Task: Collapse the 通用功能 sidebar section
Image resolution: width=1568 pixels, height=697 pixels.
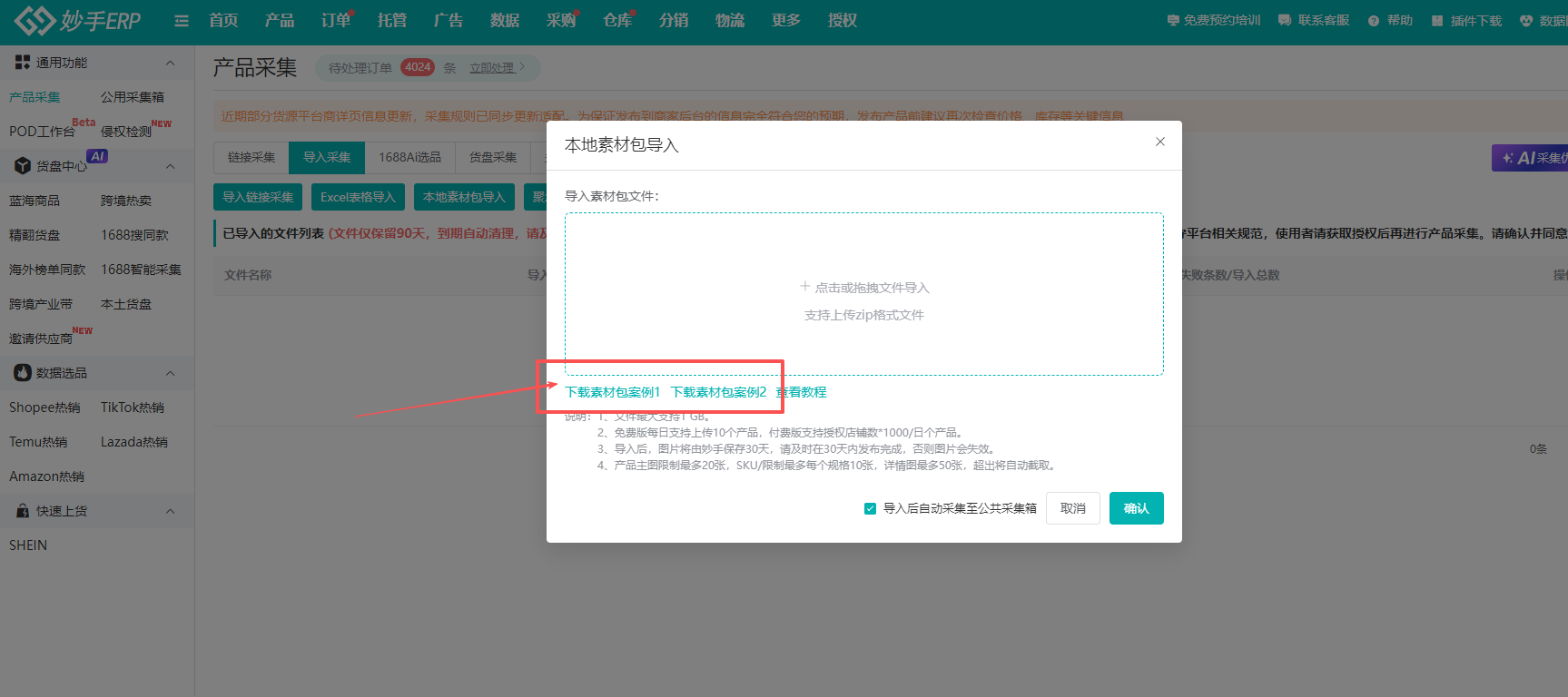Action: coord(170,63)
